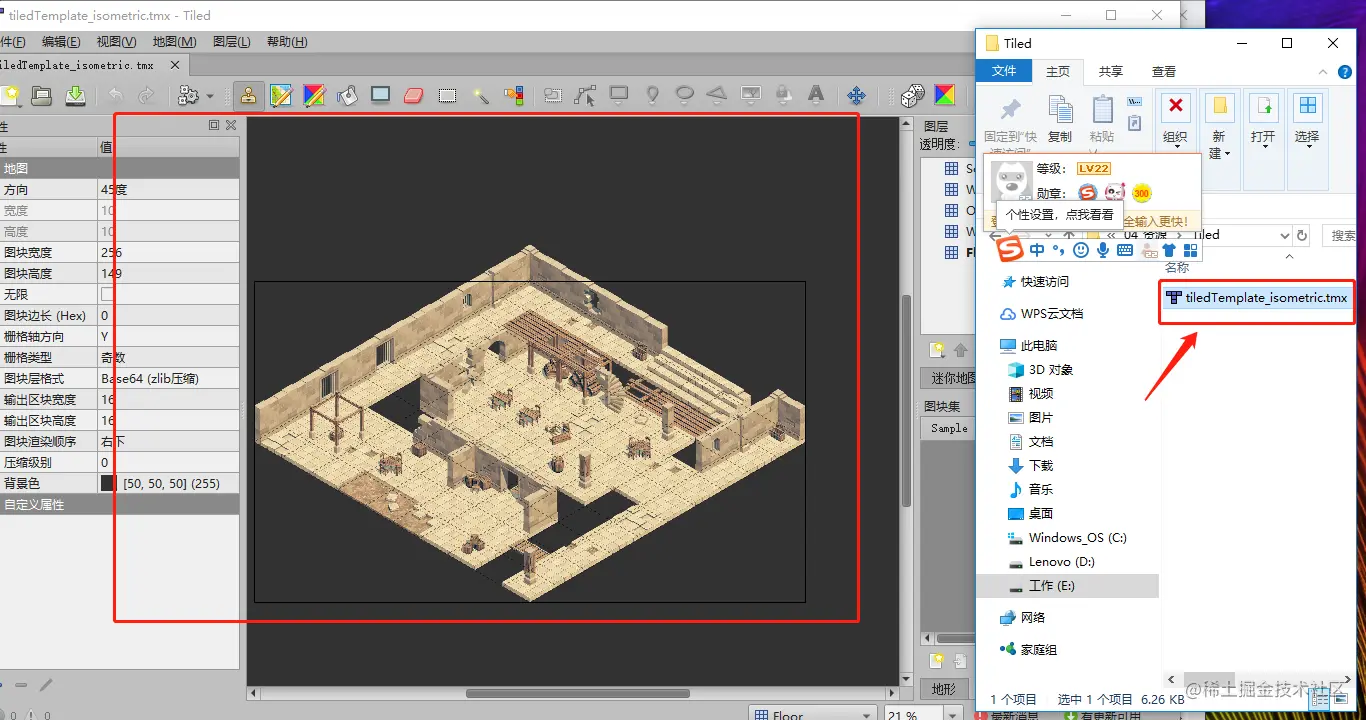This screenshot has width=1366, height=720.
Task: Open the 视图(V) menu
Action: pos(116,41)
